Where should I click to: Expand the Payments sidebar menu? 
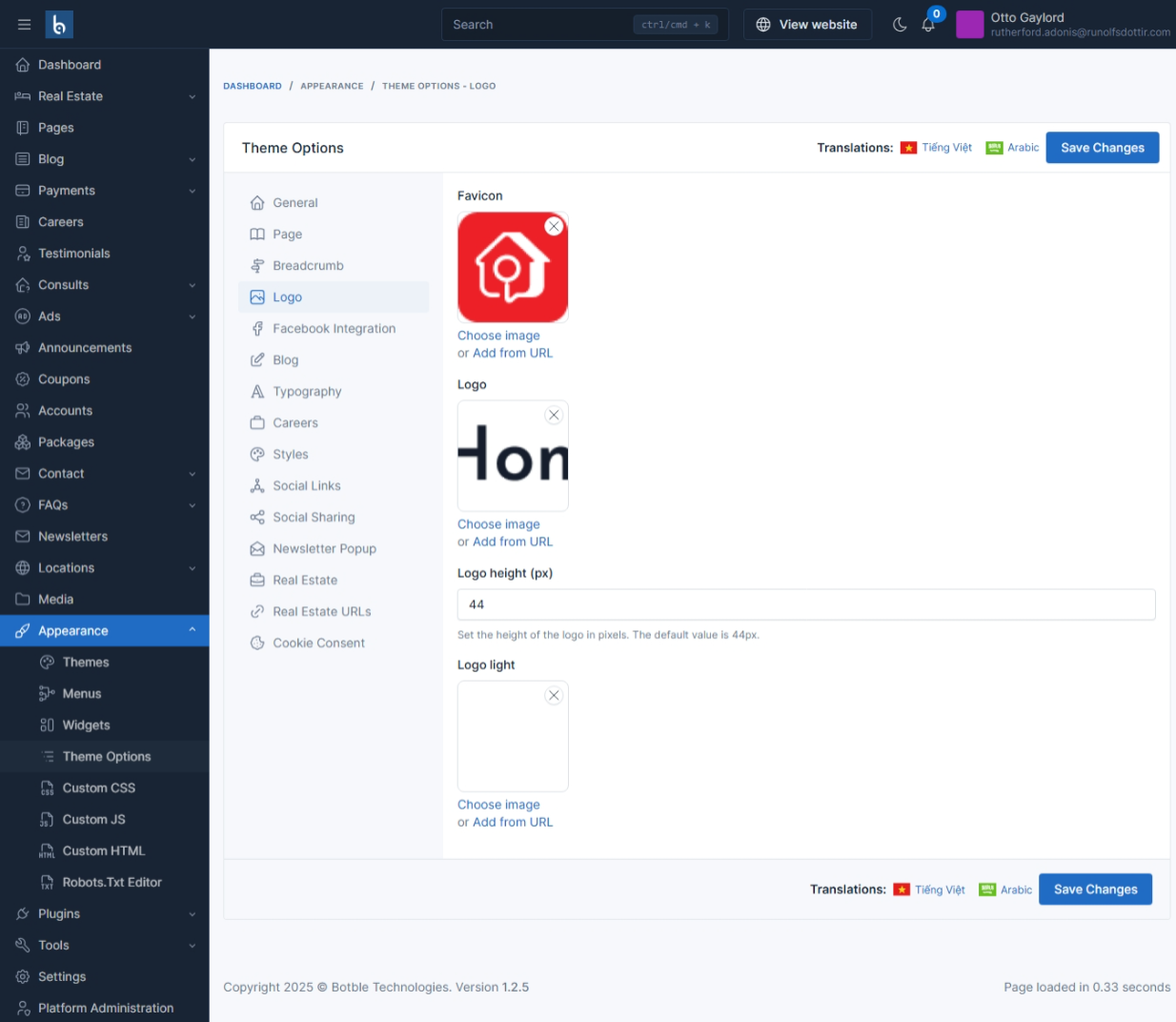point(105,191)
